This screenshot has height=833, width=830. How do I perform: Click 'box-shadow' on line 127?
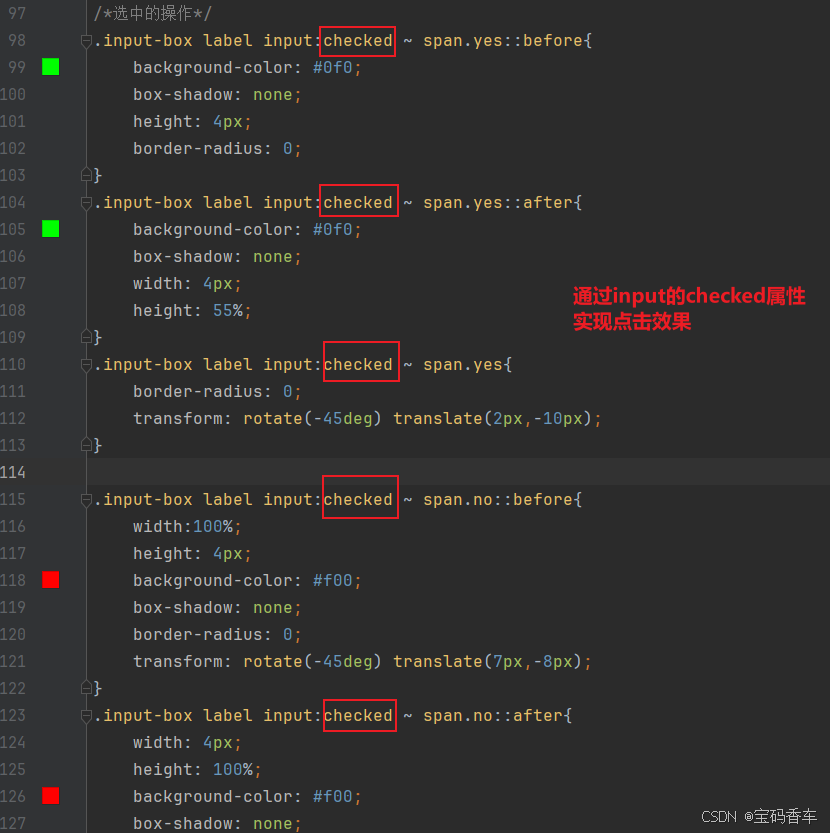pyautogui.click(x=183, y=823)
